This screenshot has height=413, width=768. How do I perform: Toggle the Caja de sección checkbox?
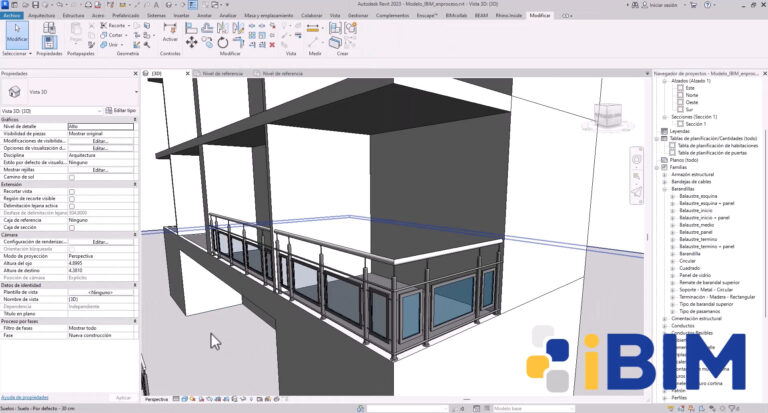(71, 228)
